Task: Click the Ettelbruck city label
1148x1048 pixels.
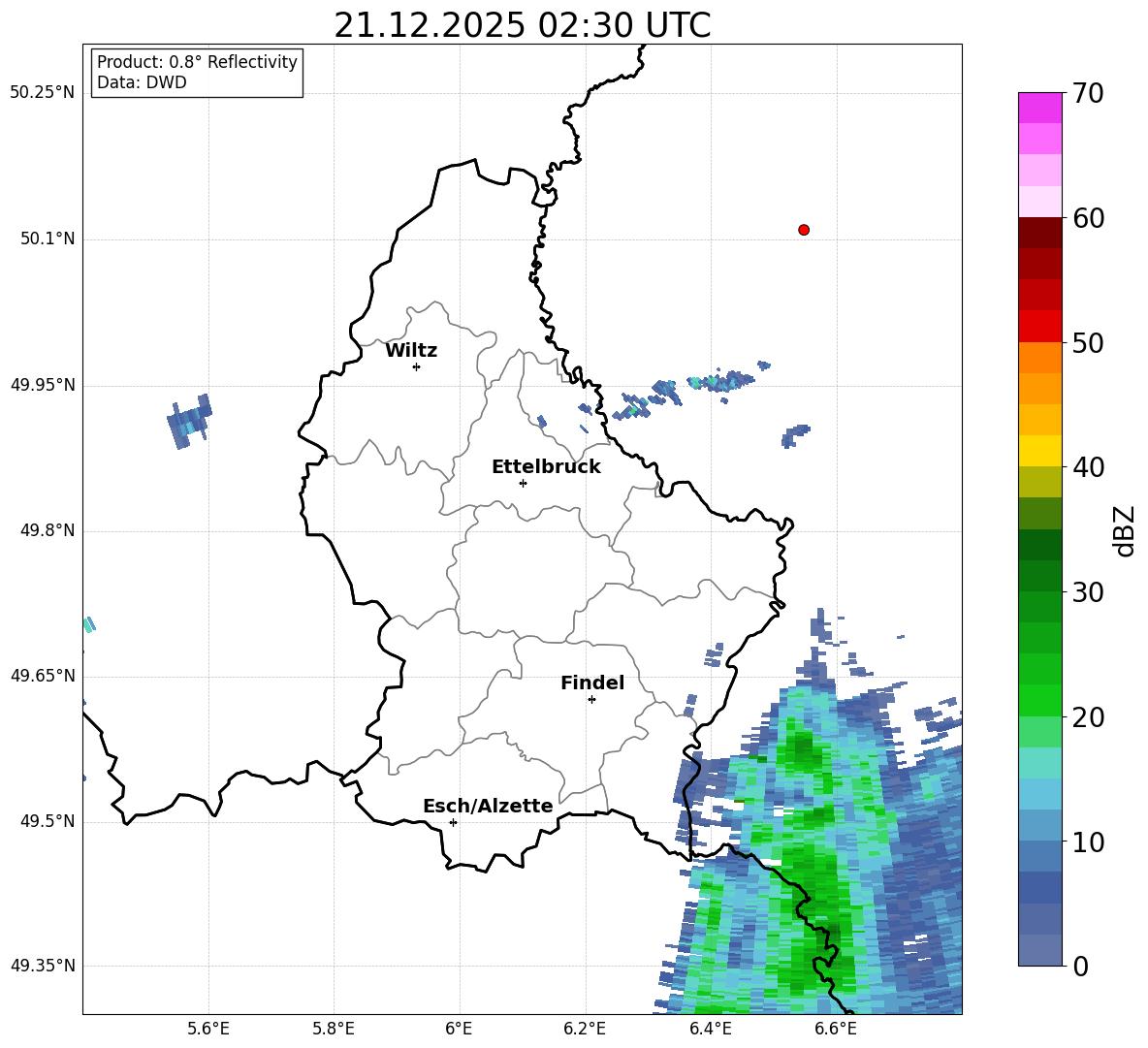Action: coord(546,467)
